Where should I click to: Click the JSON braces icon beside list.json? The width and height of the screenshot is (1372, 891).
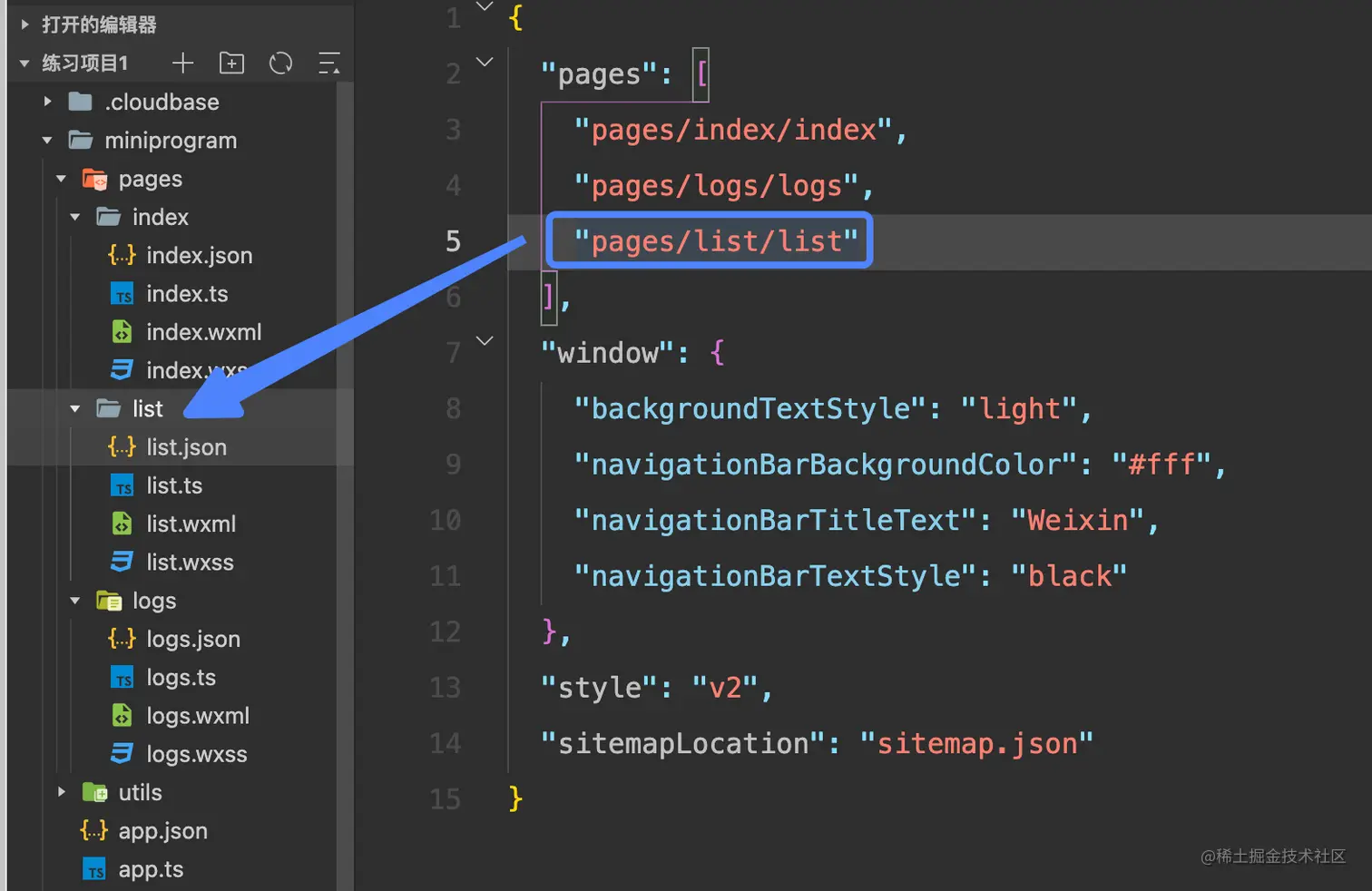(122, 446)
